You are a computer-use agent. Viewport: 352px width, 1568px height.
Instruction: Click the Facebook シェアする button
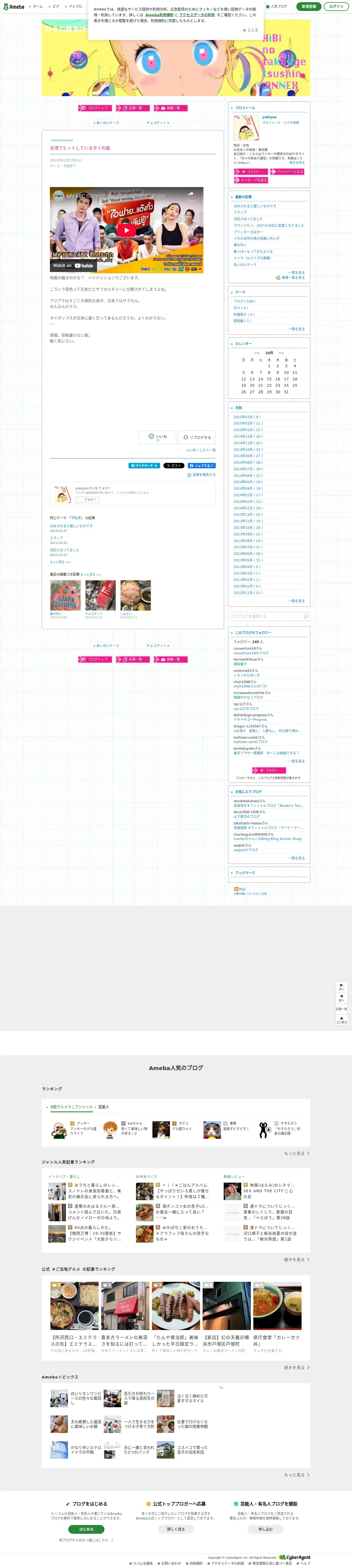201,466
